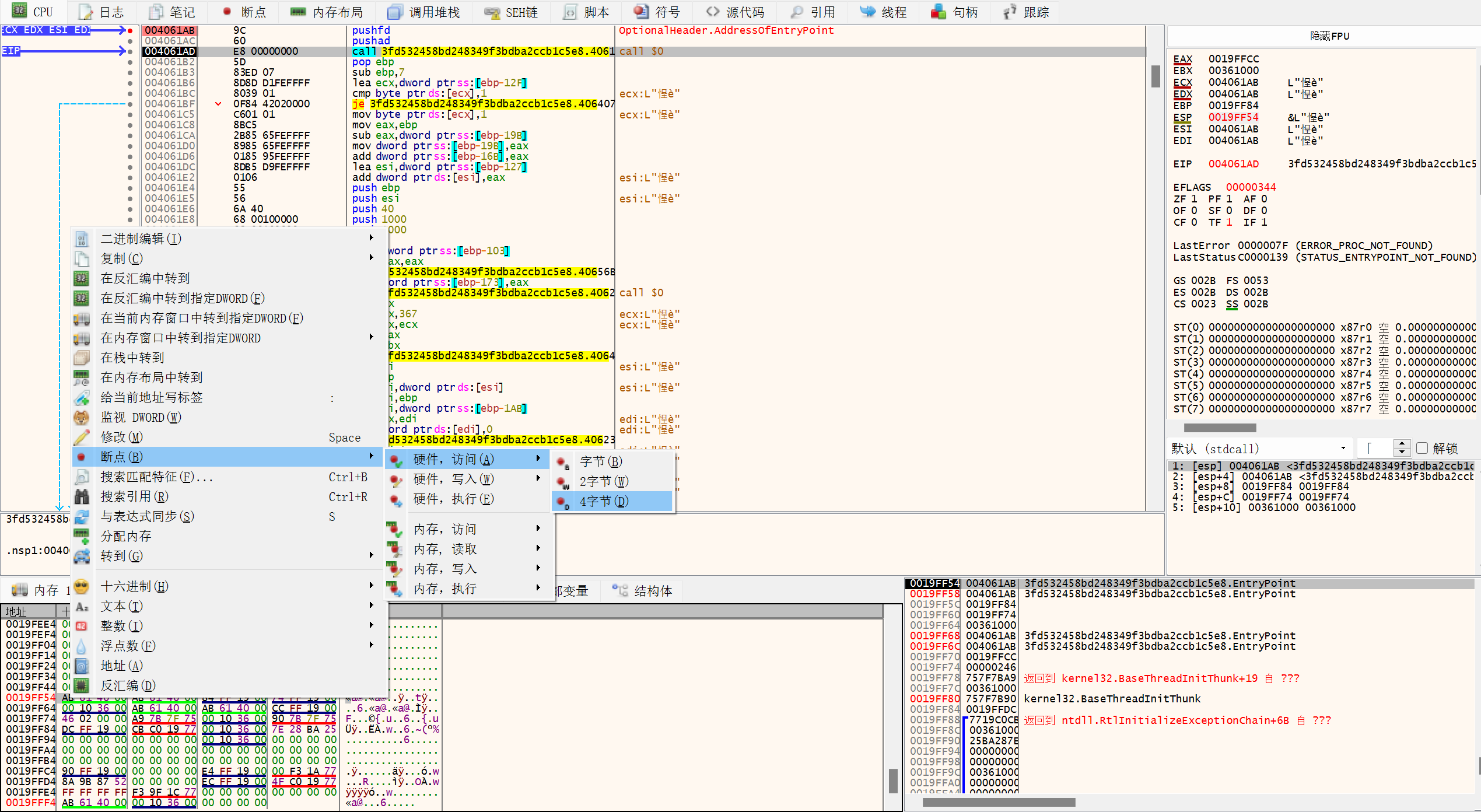The height and width of the screenshot is (812, 1481).
Task: Click the 复制 copy menu icon
Action: (82, 258)
